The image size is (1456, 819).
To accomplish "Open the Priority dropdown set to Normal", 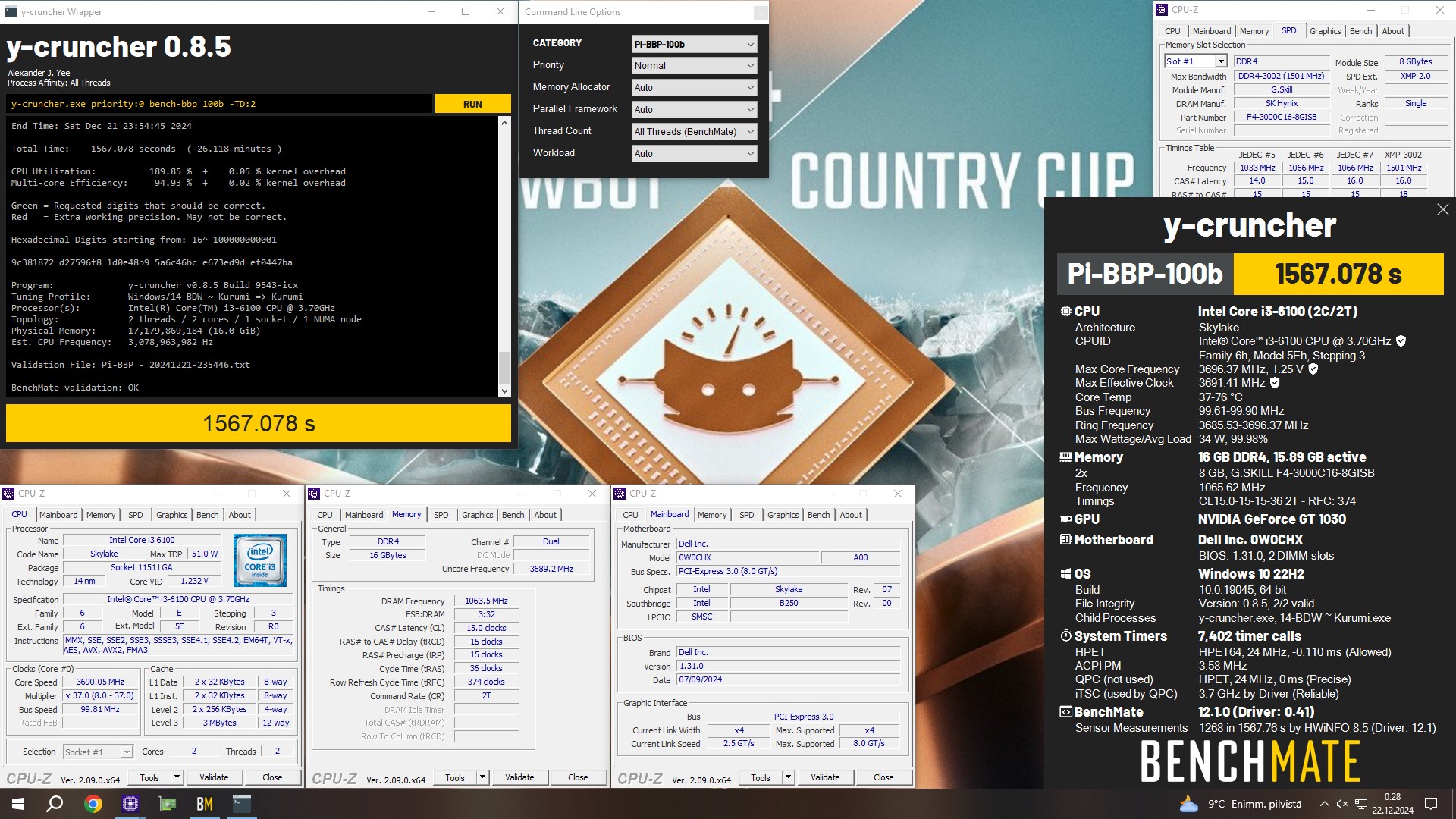I will pyautogui.click(x=694, y=66).
